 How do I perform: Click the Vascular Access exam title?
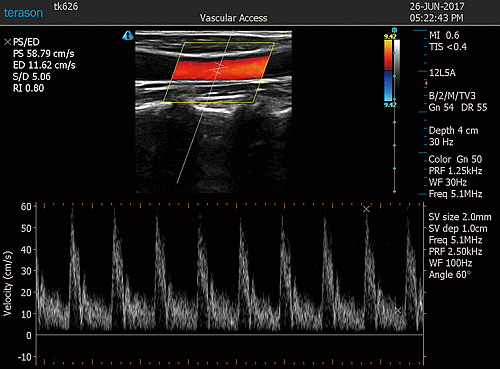pyautogui.click(x=233, y=18)
